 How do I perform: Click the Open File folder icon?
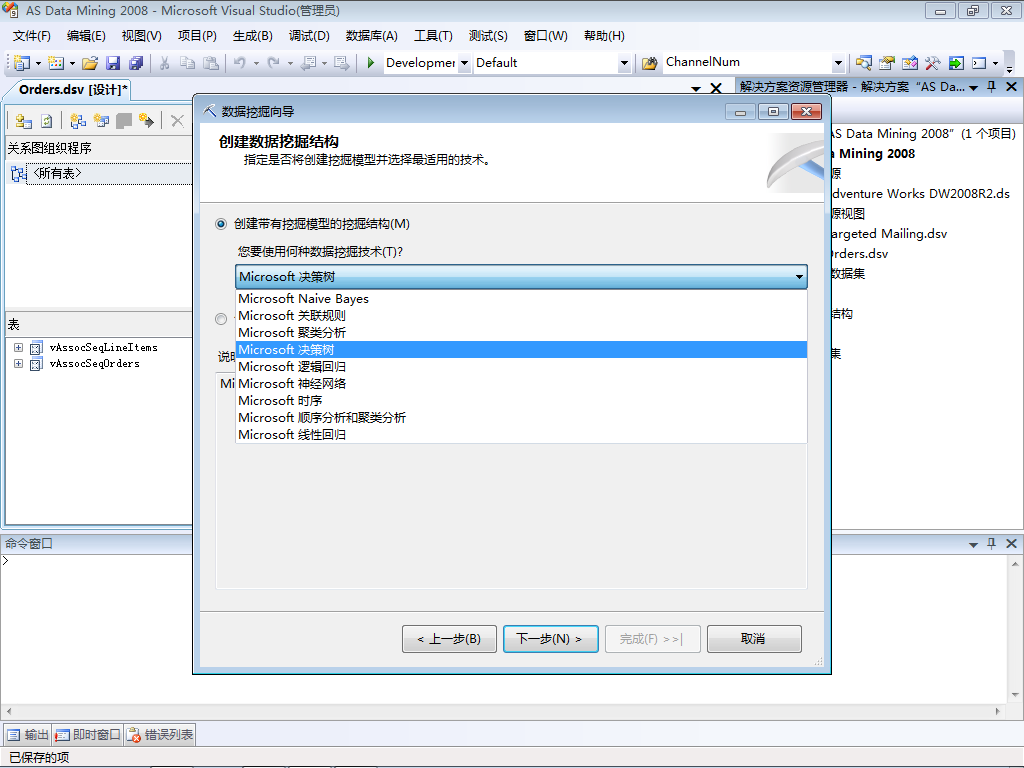pos(90,63)
